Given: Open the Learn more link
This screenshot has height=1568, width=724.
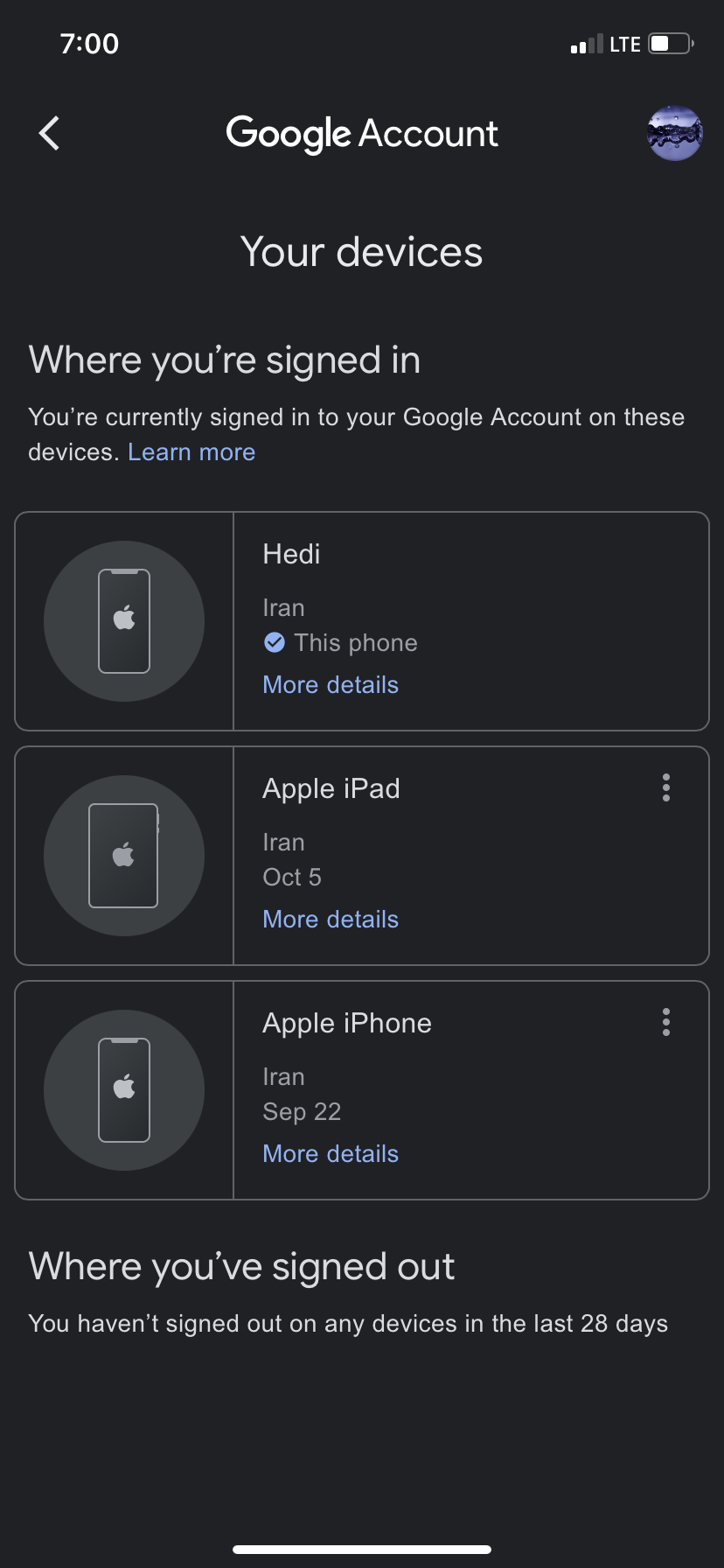Looking at the screenshot, I should coord(191,452).
